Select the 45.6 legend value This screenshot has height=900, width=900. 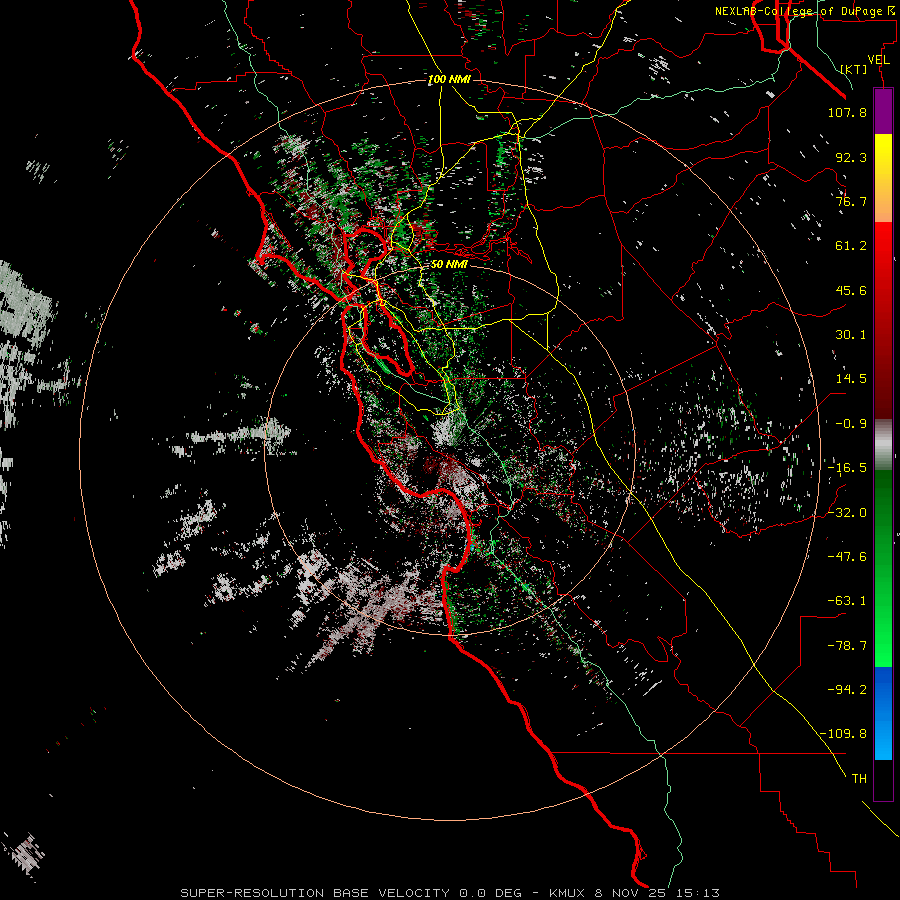coord(851,290)
